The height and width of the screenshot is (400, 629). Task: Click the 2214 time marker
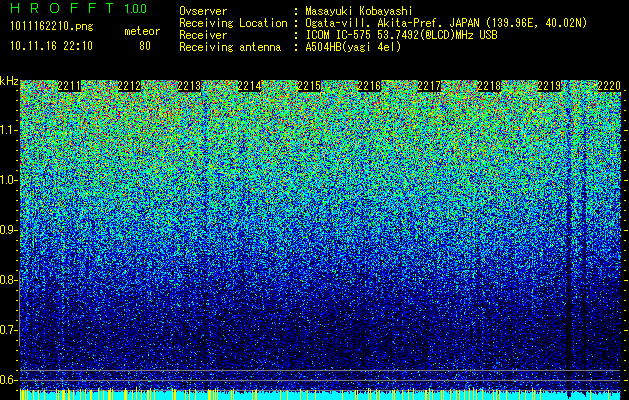250,86
